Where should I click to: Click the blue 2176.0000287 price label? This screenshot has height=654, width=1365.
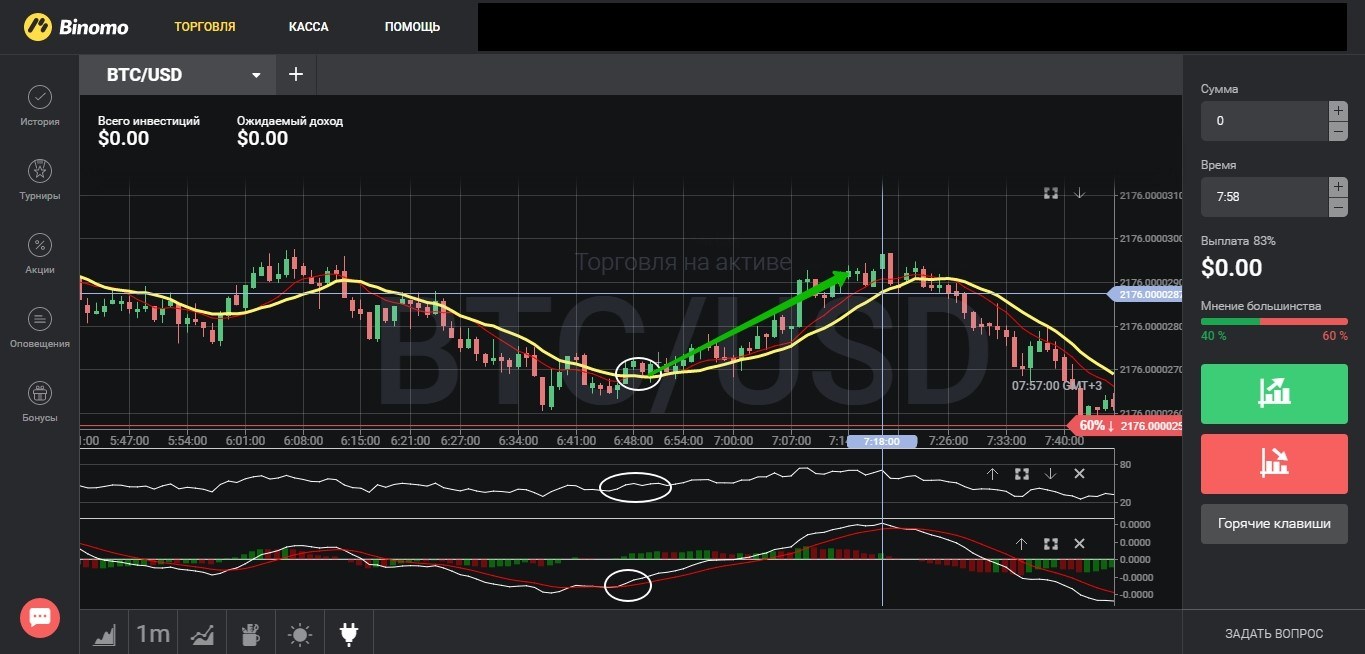pyautogui.click(x=1145, y=294)
